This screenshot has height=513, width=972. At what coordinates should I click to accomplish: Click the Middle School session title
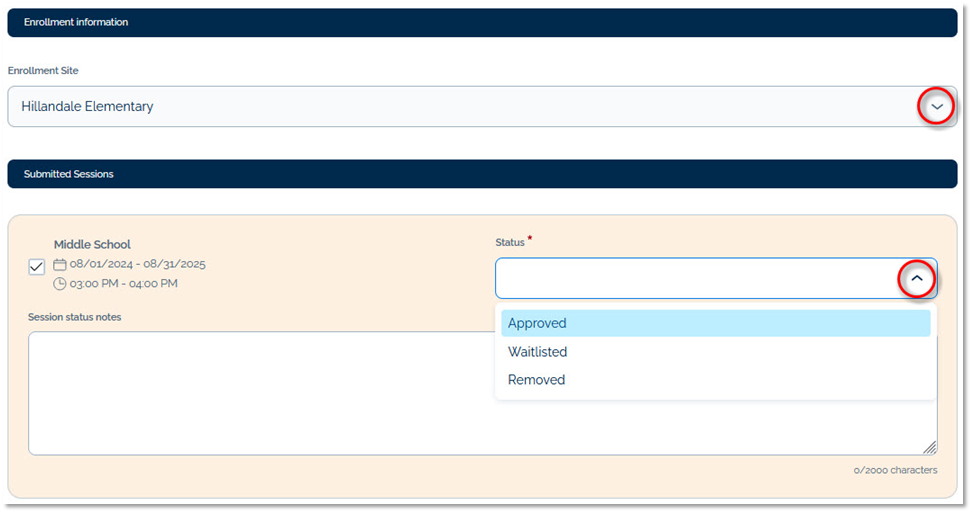[x=92, y=244]
